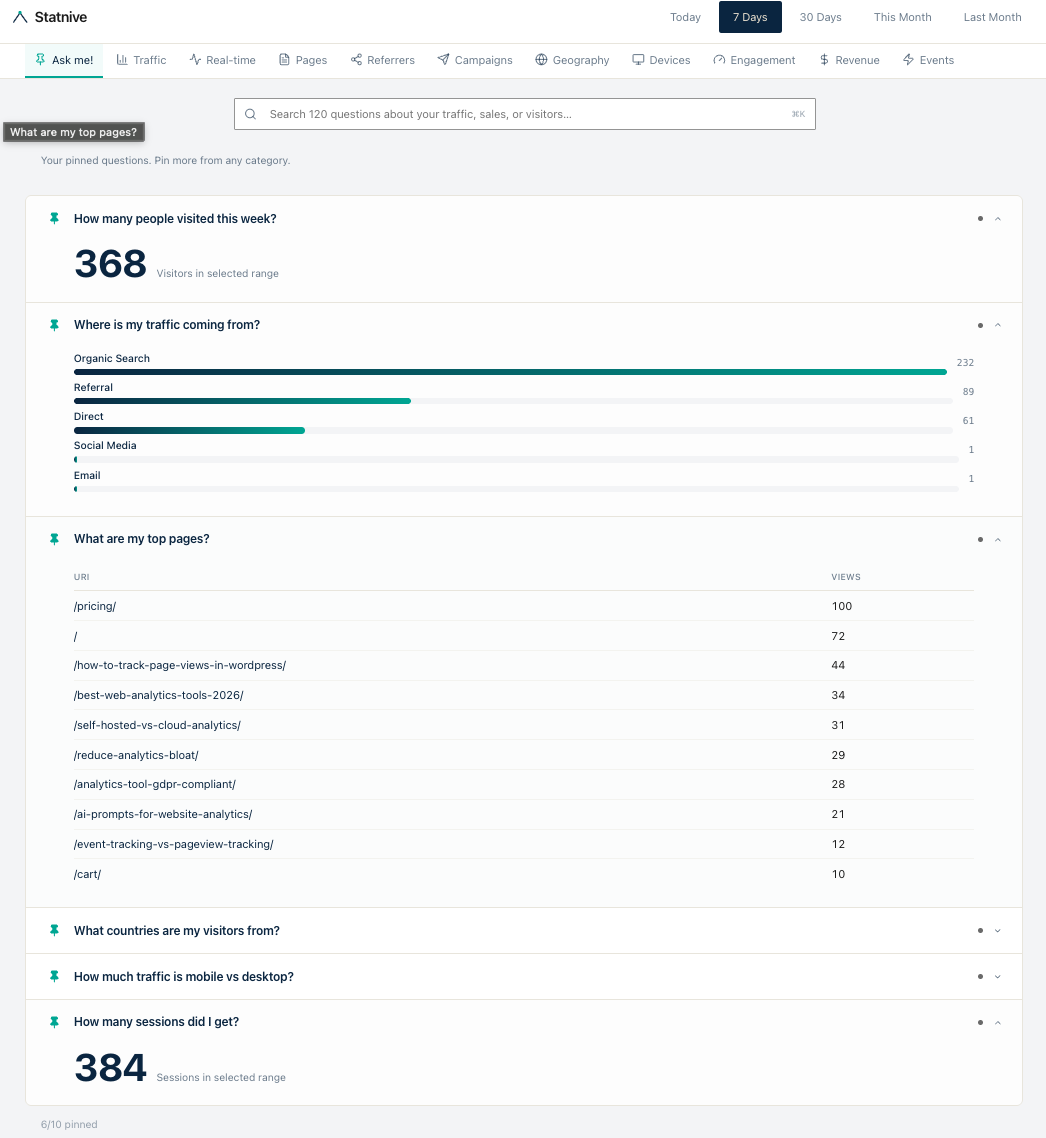Expand 'How much traffic is mobile vs desktop?' card
Image resolution: width=1046 pixels, height=1138 pixels.
point(998,977)
